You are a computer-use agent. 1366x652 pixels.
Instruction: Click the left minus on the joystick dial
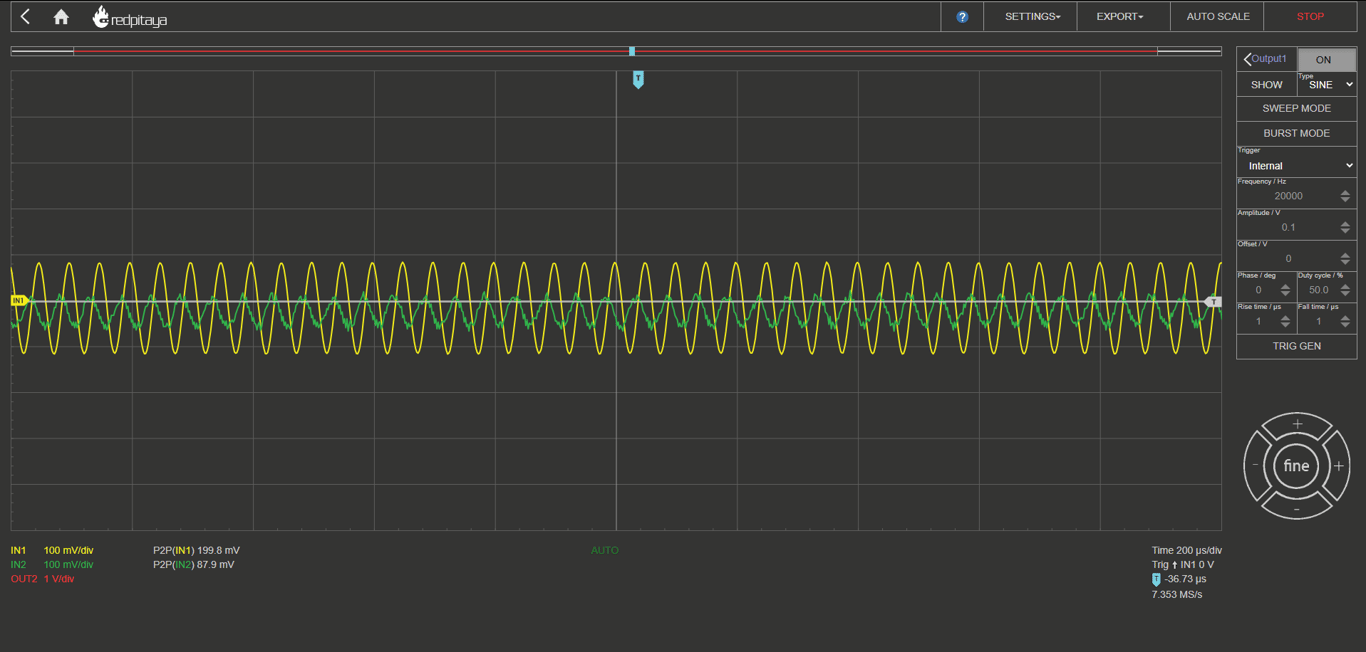1256,466
